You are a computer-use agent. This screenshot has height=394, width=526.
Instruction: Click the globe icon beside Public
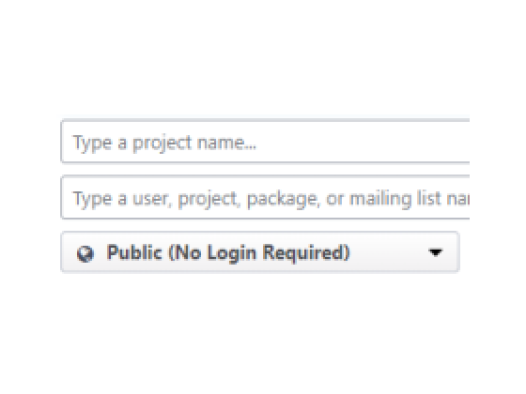[85, 254]
